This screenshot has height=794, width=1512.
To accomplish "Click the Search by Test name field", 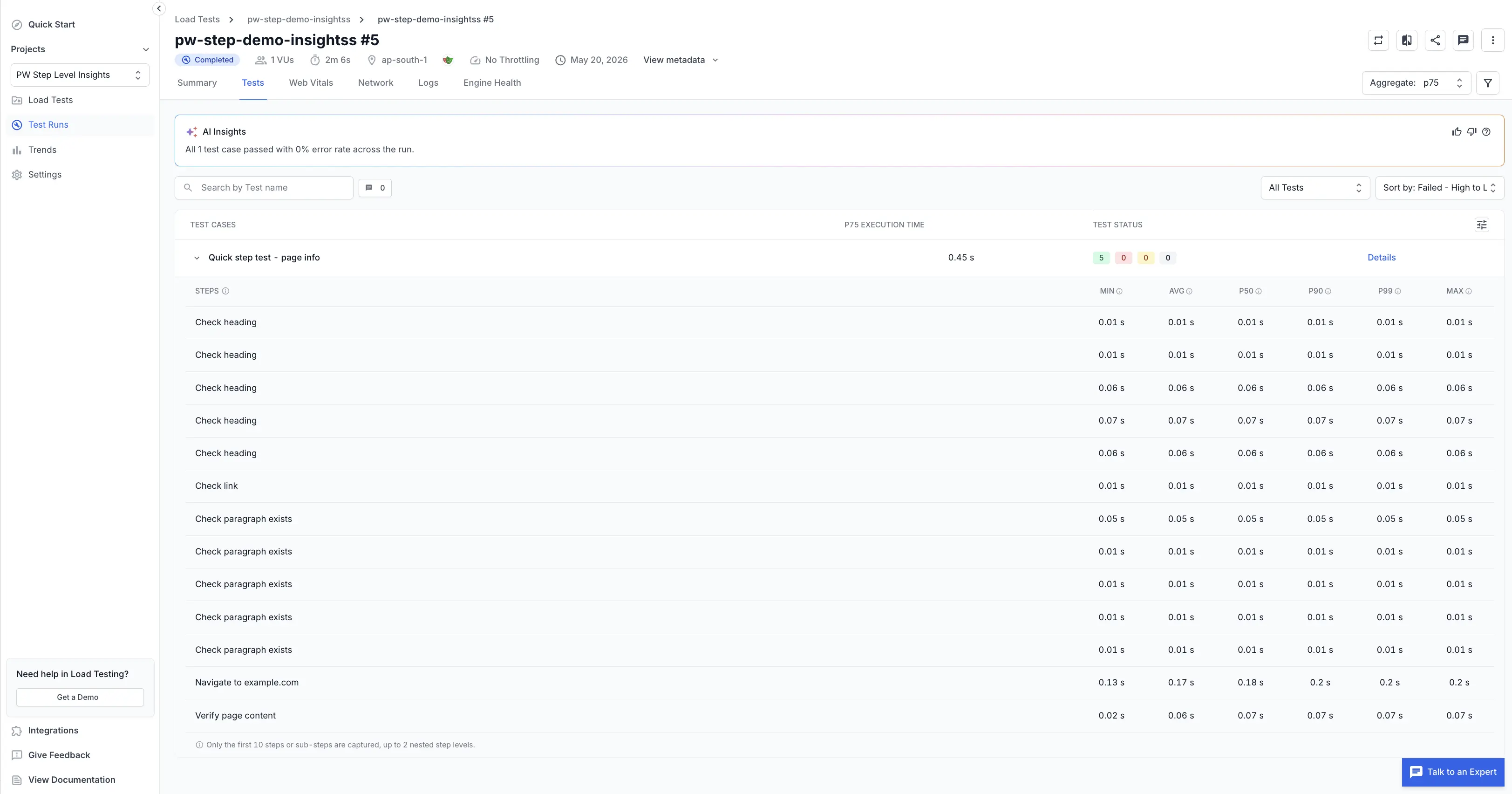I will (264, 188).
